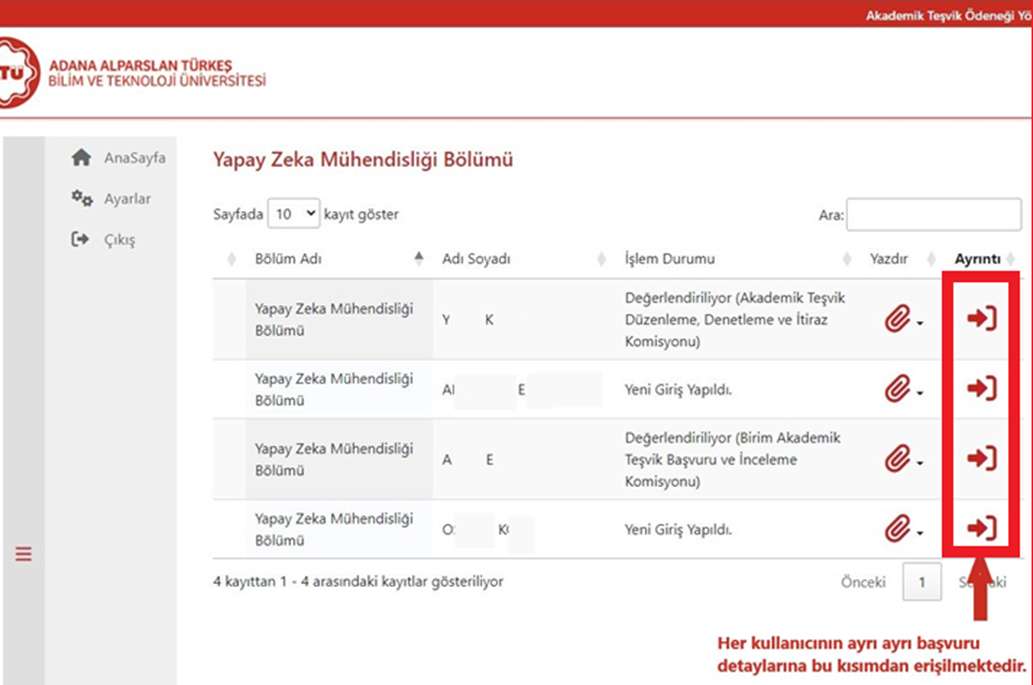The image size is (1033, 685).
Task: Go to Önceki (previous) page
Action: [x=863, y=582]
